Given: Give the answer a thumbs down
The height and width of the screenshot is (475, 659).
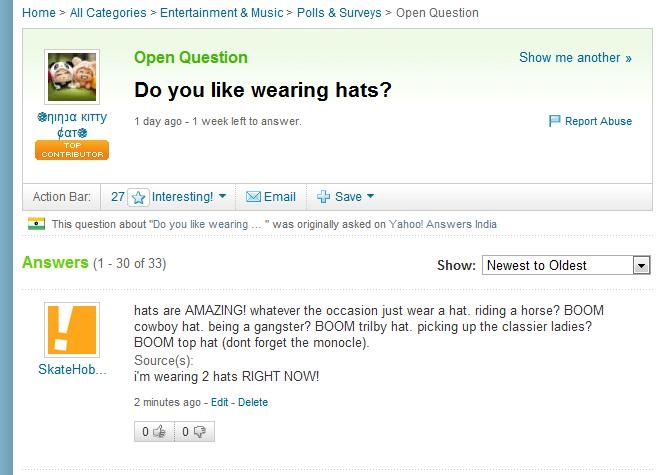Looking at the screenshot, I should (x=198, y=432).
